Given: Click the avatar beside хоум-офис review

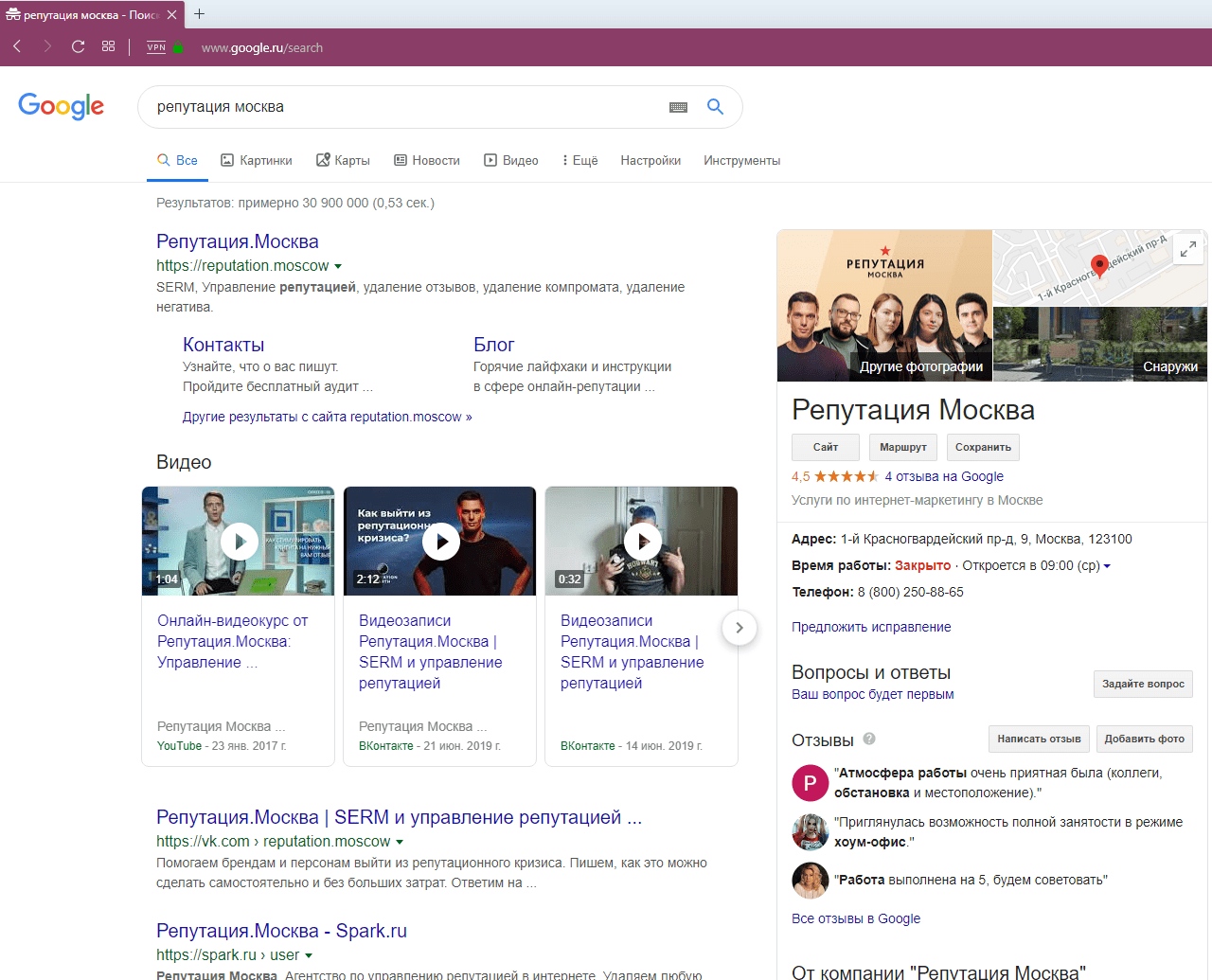Looking at the screenshot, I should pos(810,832).
